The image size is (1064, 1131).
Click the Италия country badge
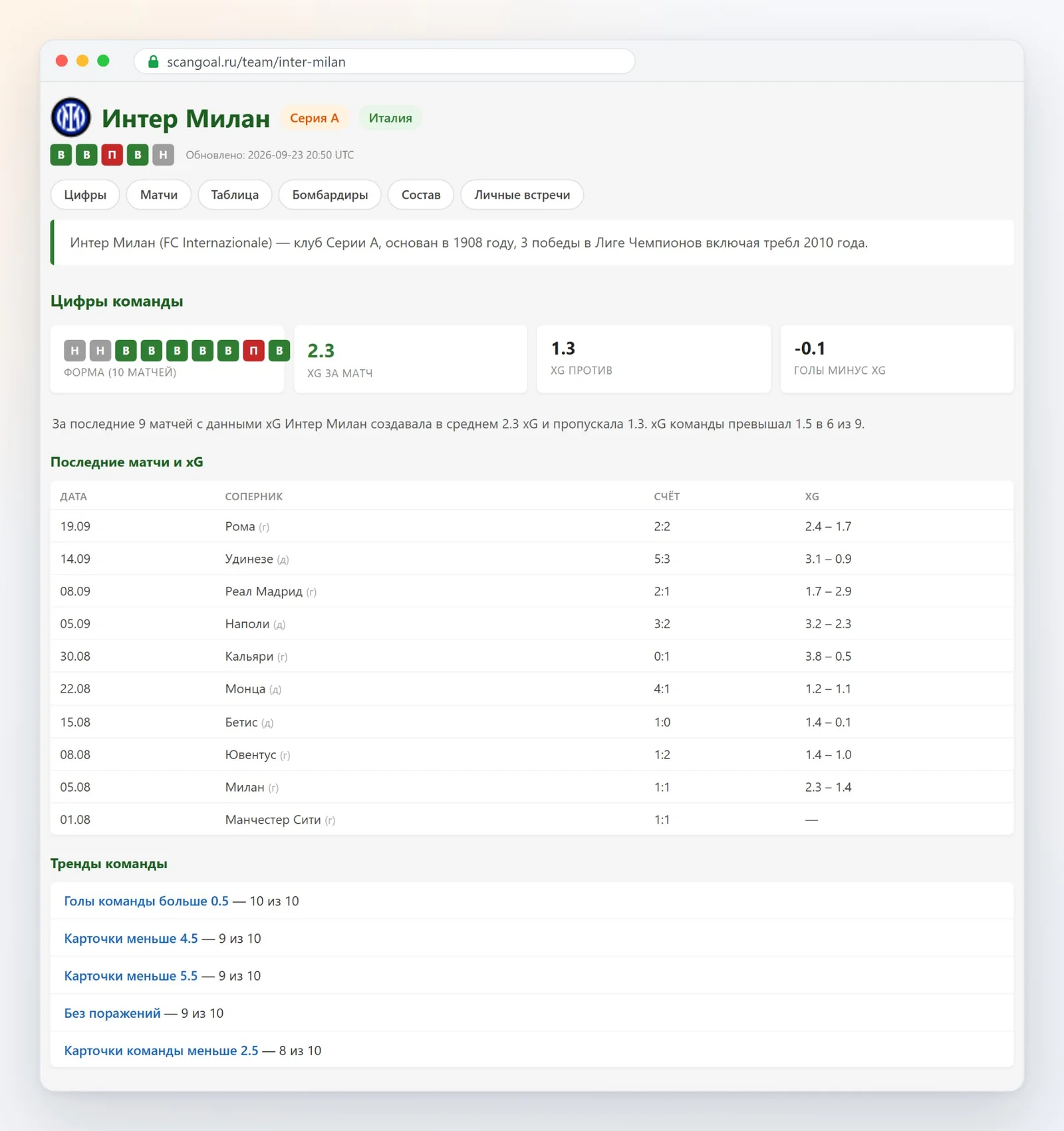tap(390, 118)
